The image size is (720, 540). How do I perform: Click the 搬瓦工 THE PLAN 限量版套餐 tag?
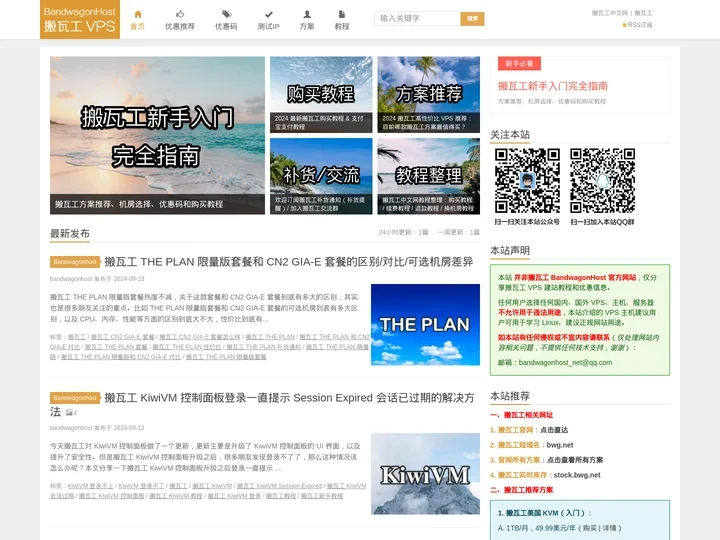click(226, 357)
